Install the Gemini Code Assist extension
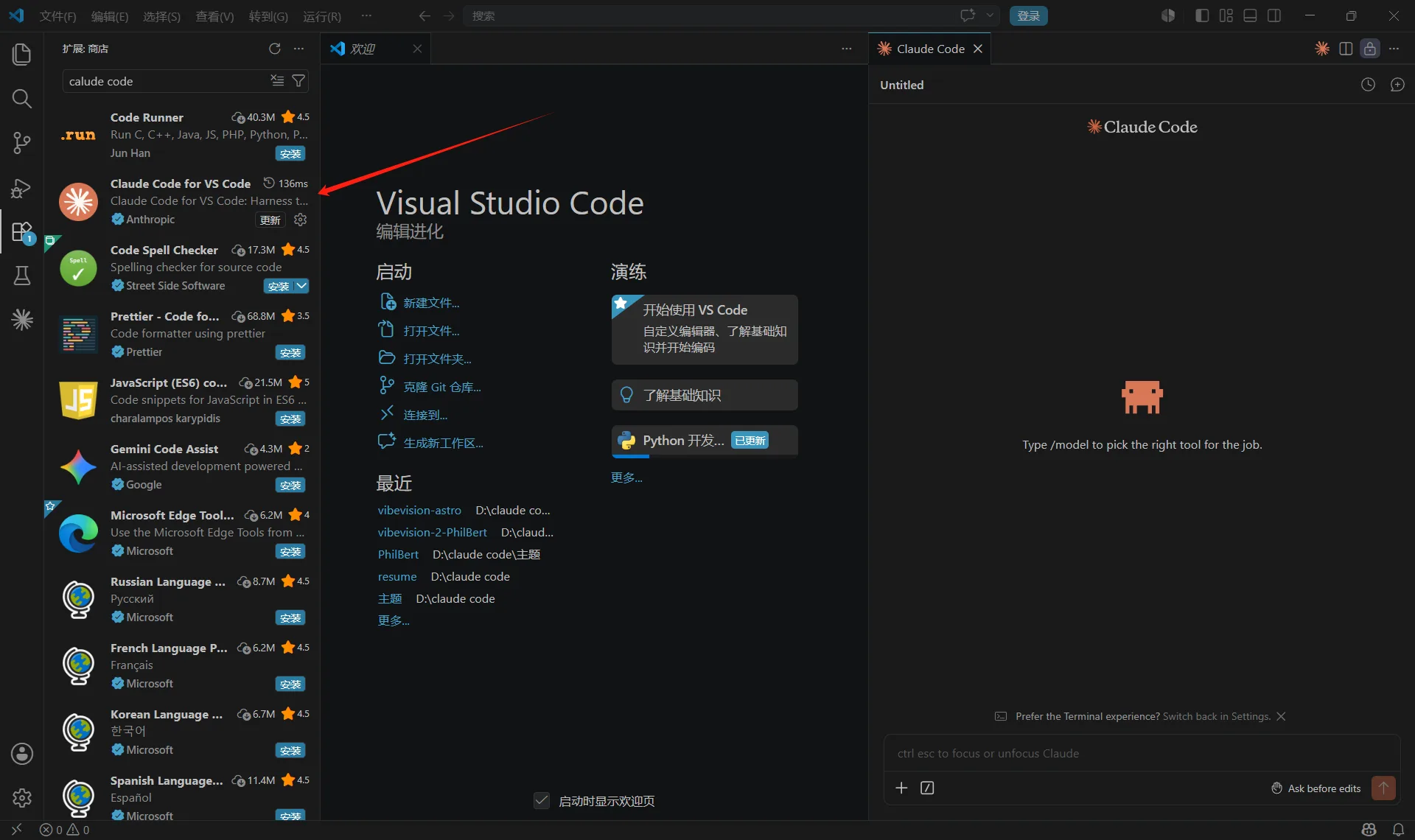 point(290,485)
